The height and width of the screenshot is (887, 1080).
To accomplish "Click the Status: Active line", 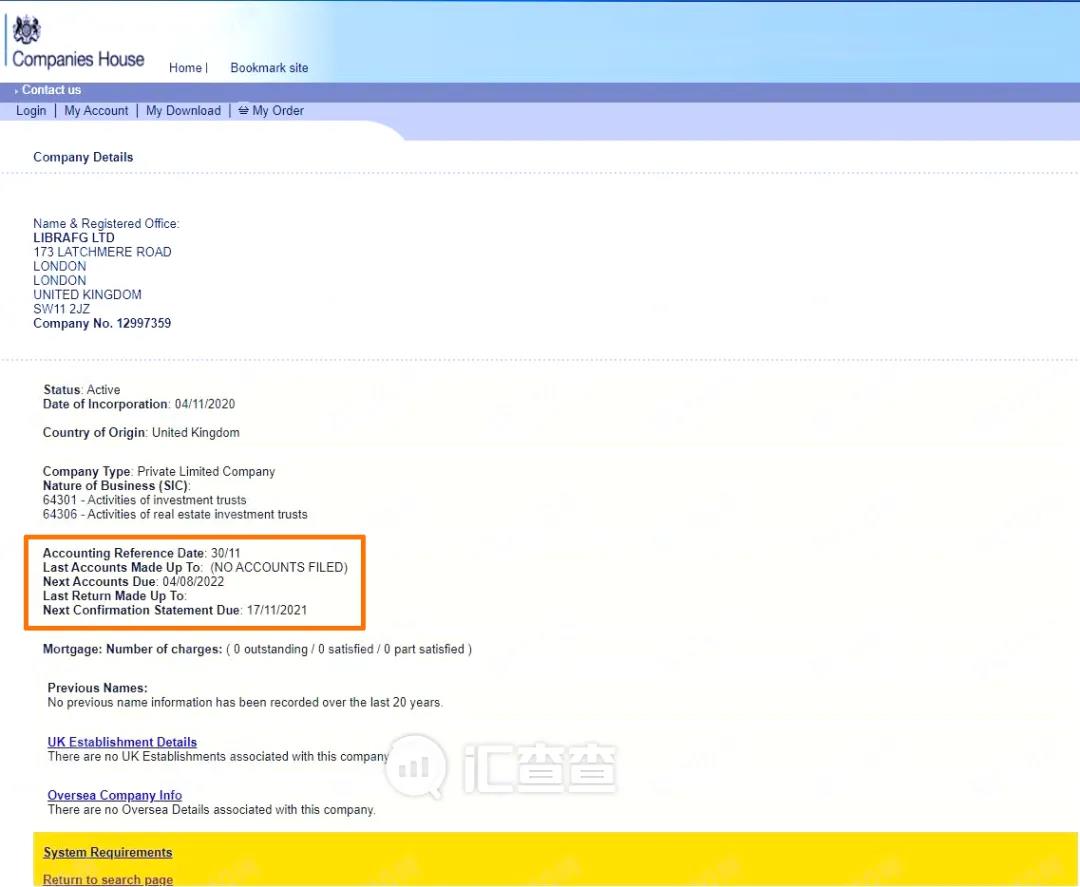I will (x=81, y=390).
